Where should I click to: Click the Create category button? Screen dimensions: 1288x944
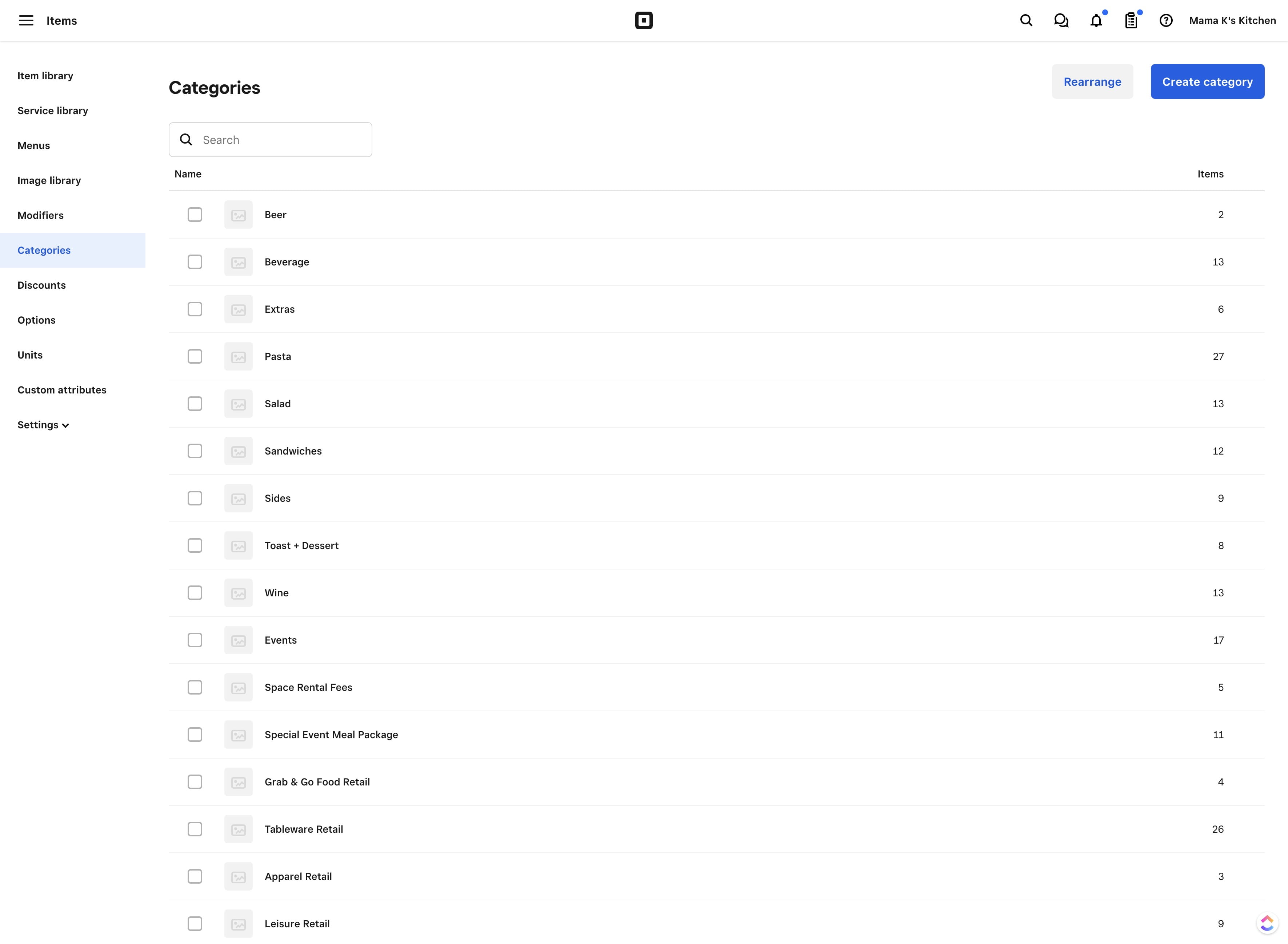coord(1207,81)
